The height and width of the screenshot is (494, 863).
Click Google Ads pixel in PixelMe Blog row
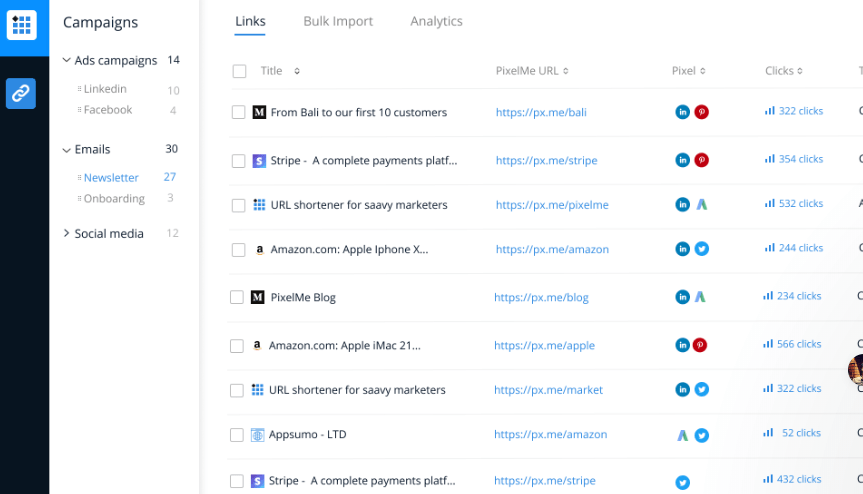coord(700,297)
